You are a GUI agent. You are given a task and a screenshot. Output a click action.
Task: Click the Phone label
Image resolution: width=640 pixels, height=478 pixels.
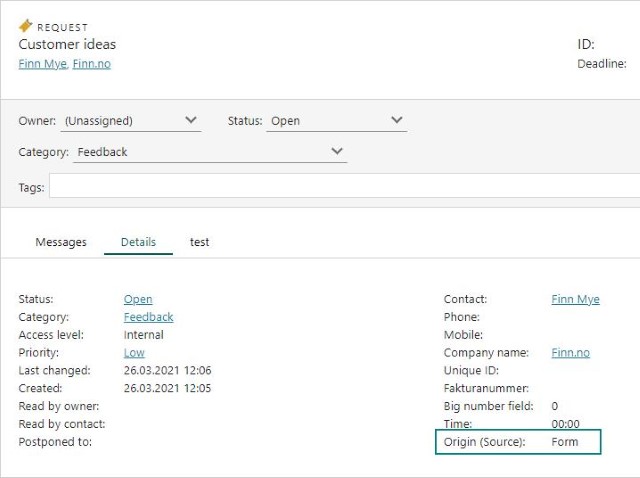(x=462, y=317)
